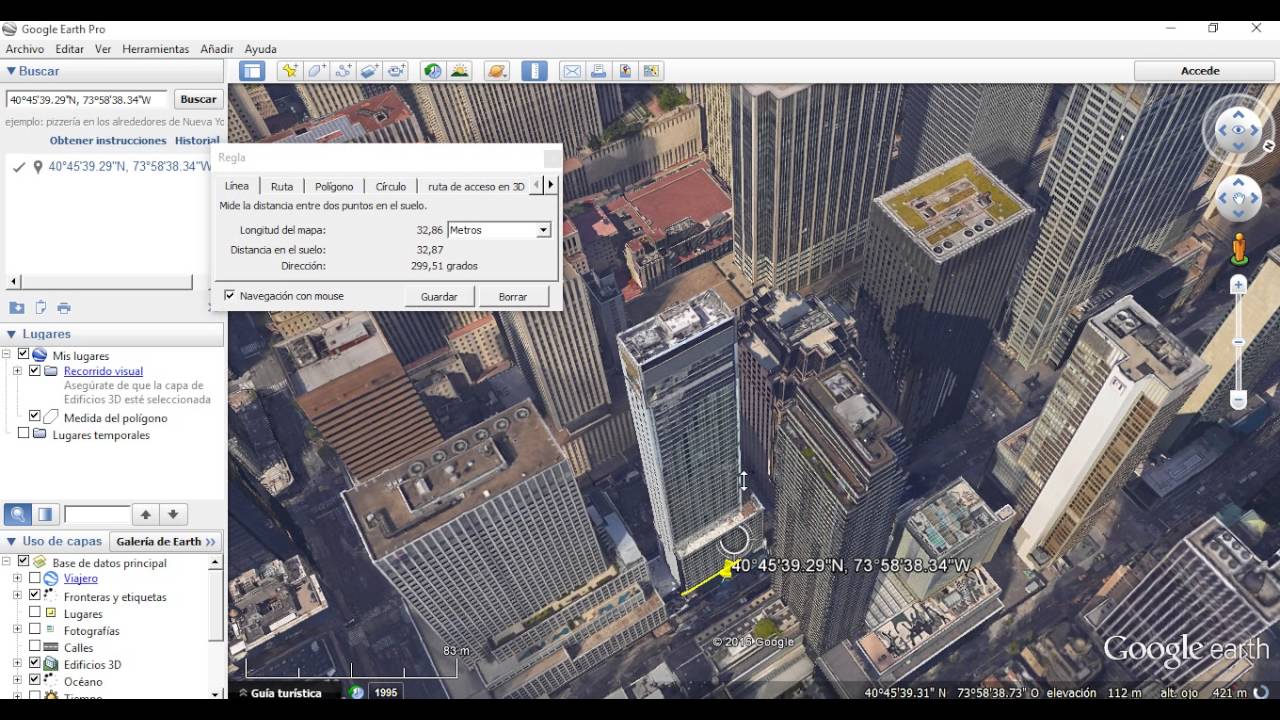The width and height of the screenshot is (1280, 720).
Task: Click the ruler tool icon in toolbar
Action: point(535,71)
